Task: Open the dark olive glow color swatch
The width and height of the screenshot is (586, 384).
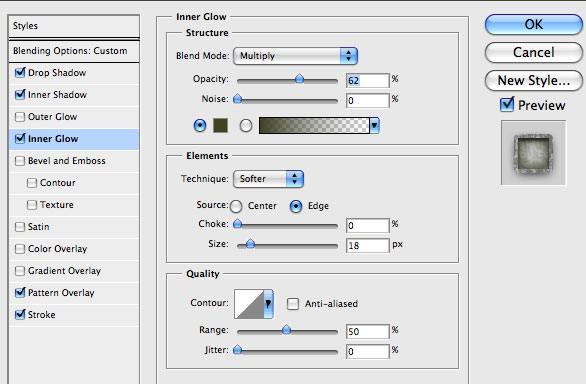Action: (220, 125)
